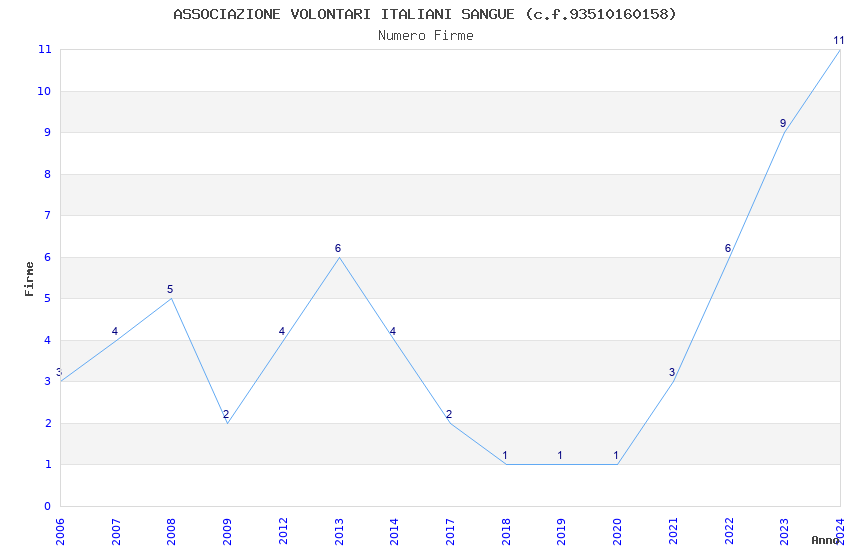Click the data label 11 at 2024 peak

click(x=839, y=40)
